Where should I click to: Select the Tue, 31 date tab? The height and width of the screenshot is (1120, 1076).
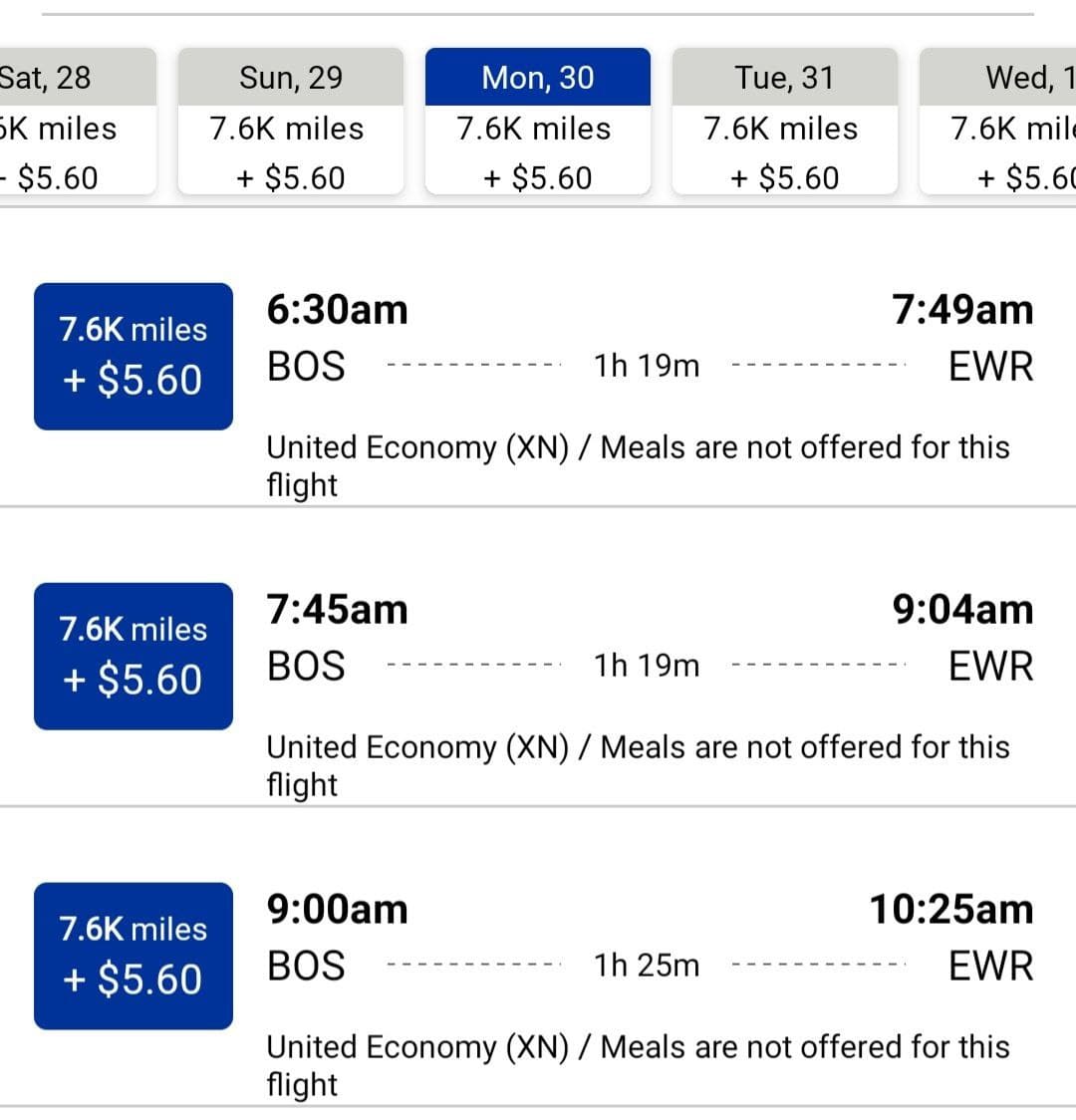785,121
